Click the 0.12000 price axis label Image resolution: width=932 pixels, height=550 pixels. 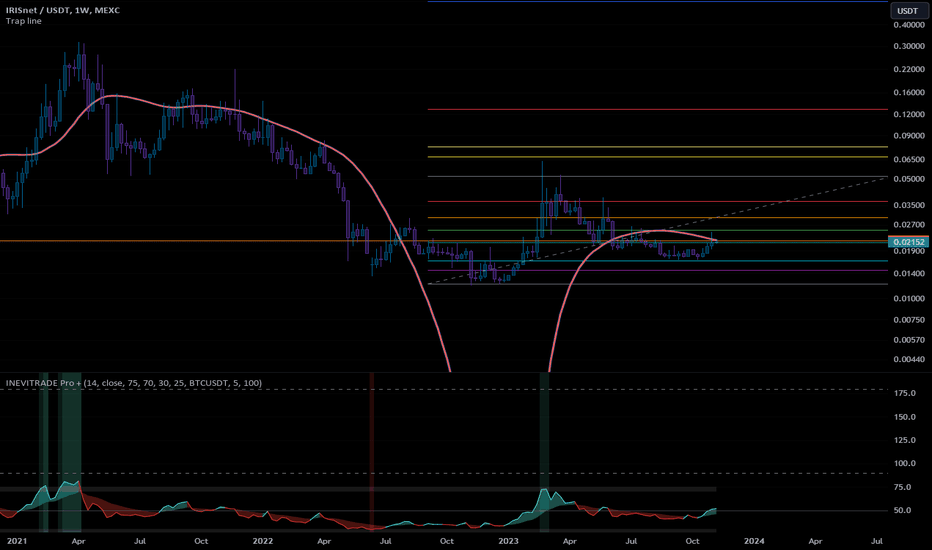point(909,114)
